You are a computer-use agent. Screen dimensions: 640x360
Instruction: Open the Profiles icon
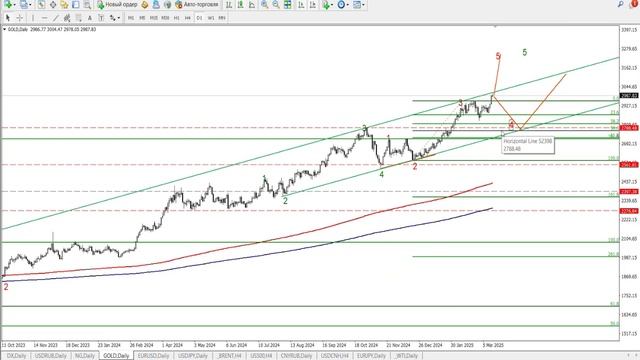(x=24, y=4)
